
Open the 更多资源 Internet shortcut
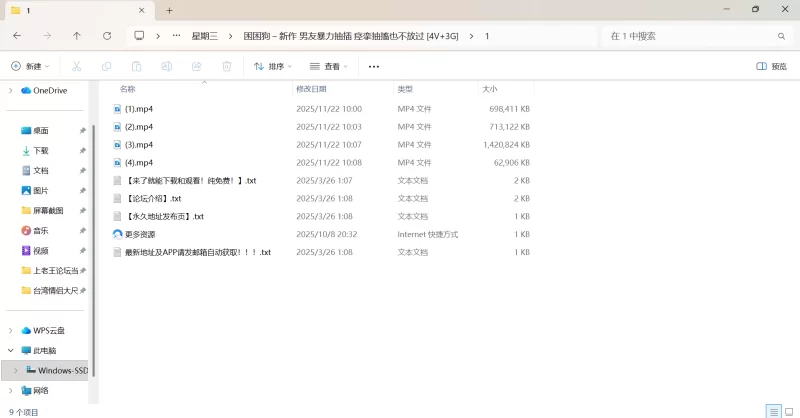tap(139, 234)
